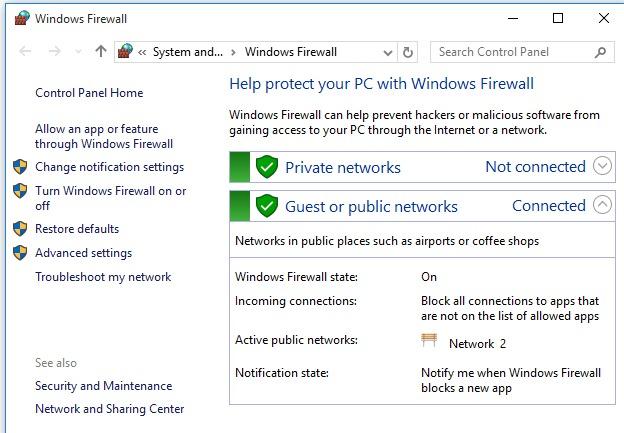
Task: Expand the Private networks section chevron
Action: tap(602, 166)
